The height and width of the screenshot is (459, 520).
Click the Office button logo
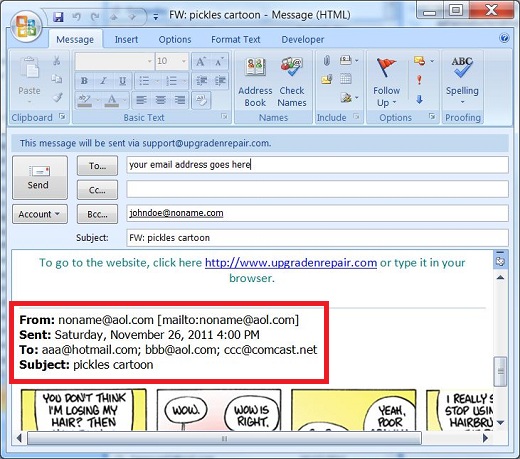(26, 27)
